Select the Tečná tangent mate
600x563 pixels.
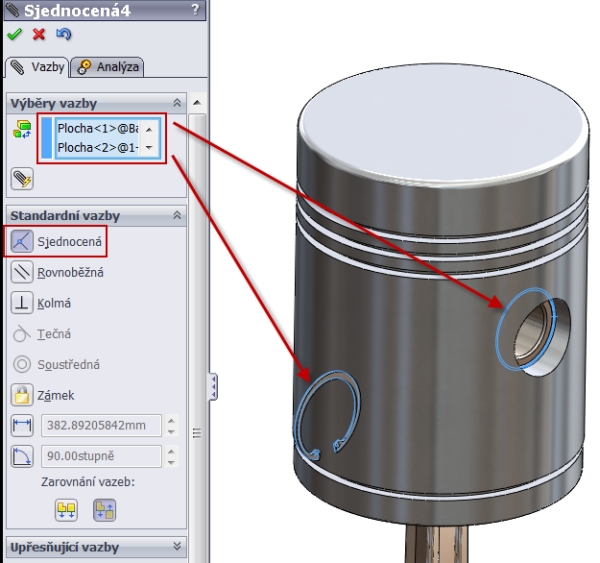coord(41,334)
